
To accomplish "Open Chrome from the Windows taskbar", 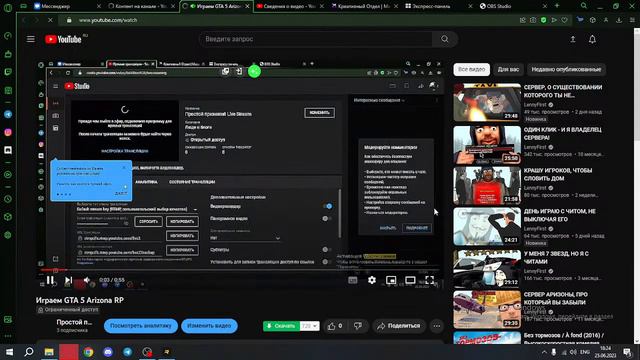I will coord(88,351).
